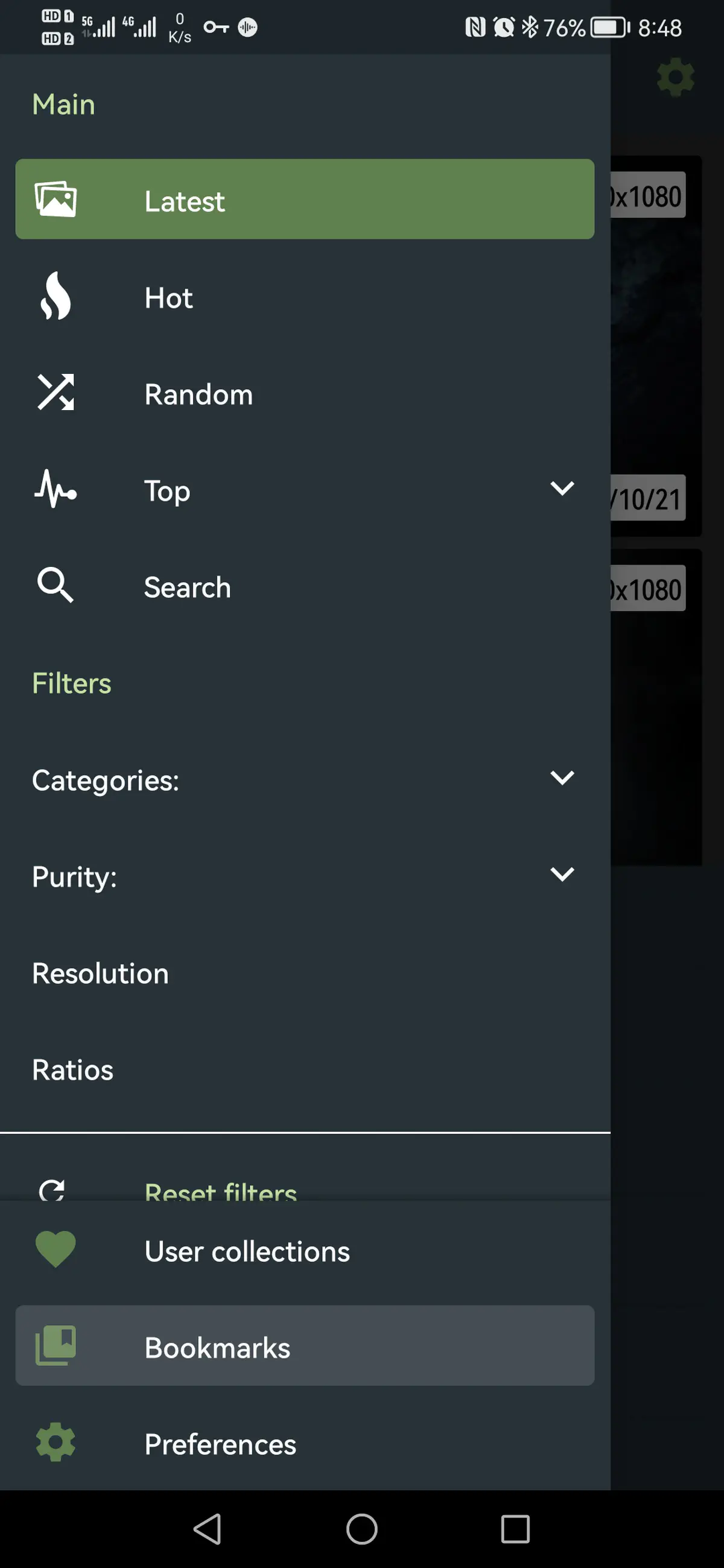Tap the Bookmarks icon
724x1568 pixels.
click(56, 1345)
